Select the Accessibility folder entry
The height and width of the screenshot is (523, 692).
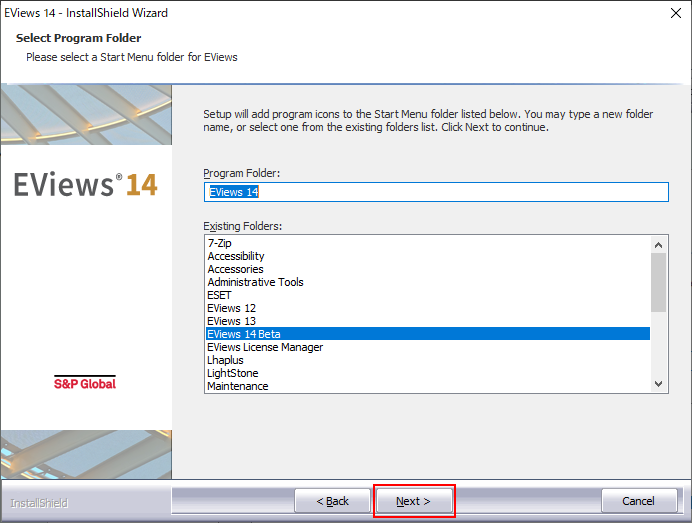click(428, 256)
